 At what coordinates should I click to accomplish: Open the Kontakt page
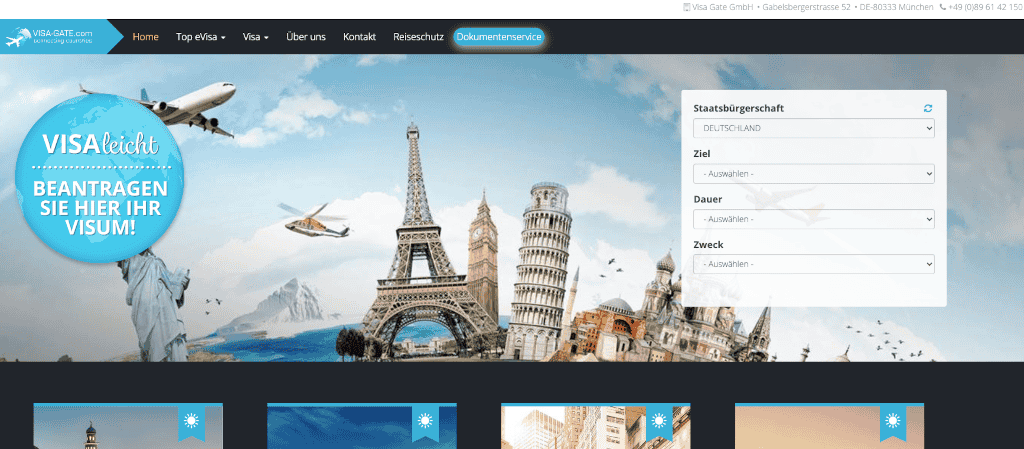(x=359, y=37)
